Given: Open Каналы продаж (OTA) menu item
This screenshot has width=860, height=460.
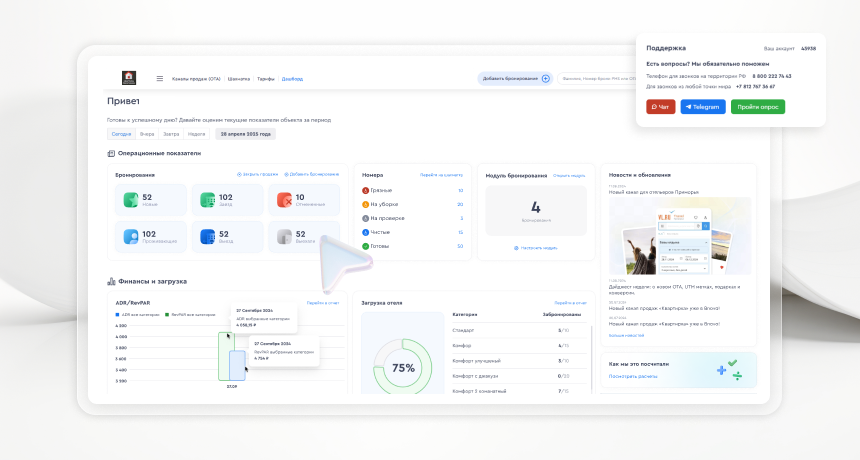Looking at the screenshot, I should pyautogui.click(x=196, y=79).
